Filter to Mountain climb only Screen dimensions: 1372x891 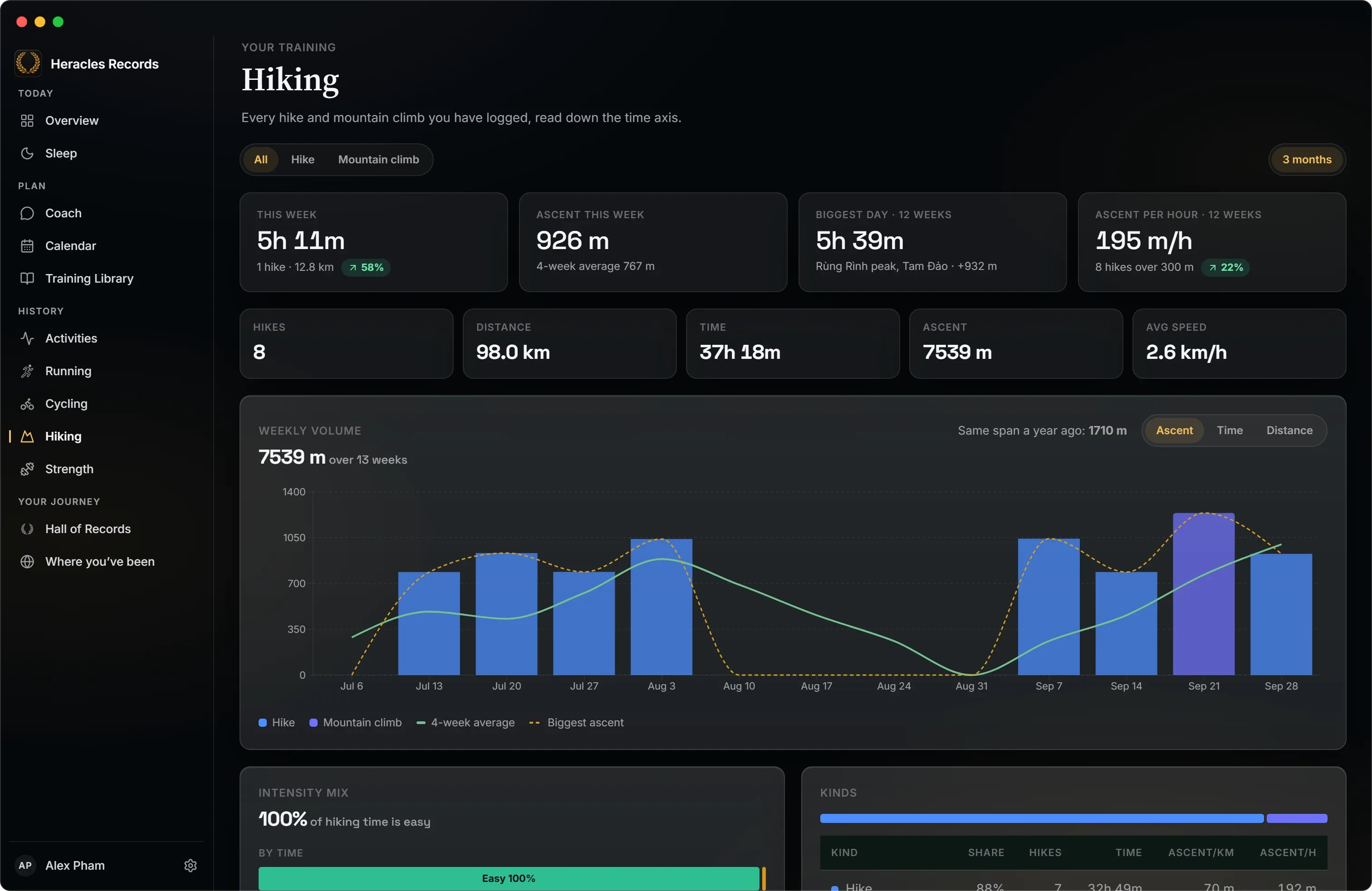tap(379, 160)
